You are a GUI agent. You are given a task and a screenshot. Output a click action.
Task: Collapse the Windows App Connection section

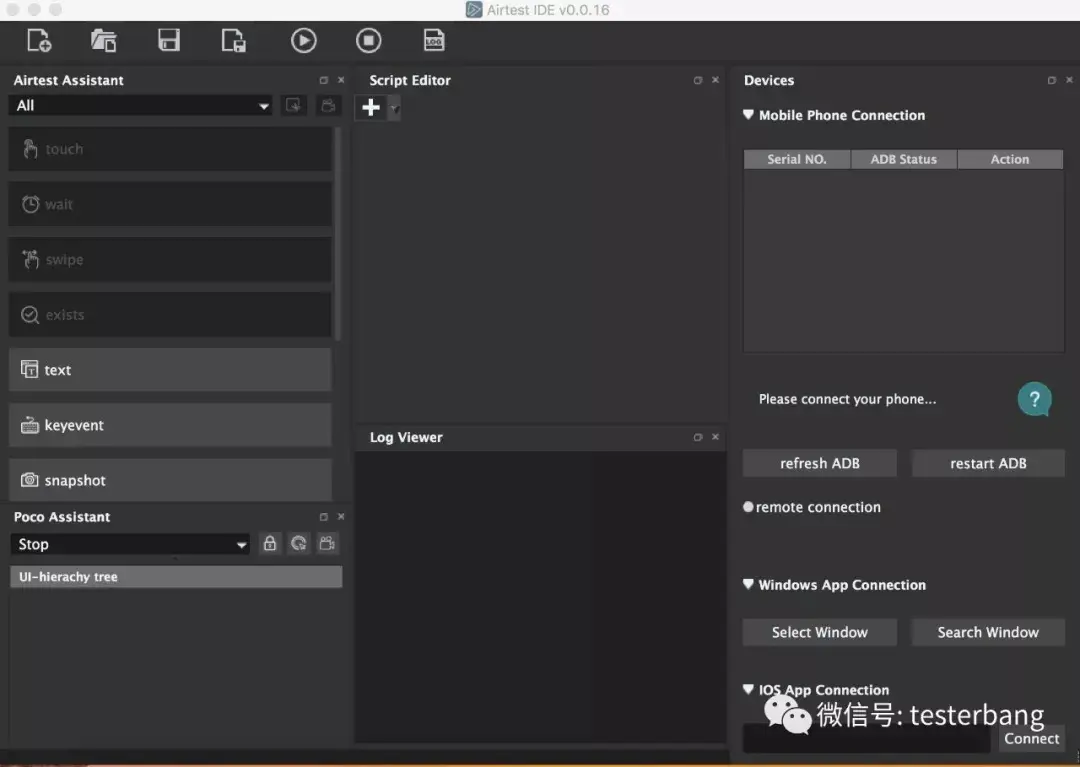[749, 585]
